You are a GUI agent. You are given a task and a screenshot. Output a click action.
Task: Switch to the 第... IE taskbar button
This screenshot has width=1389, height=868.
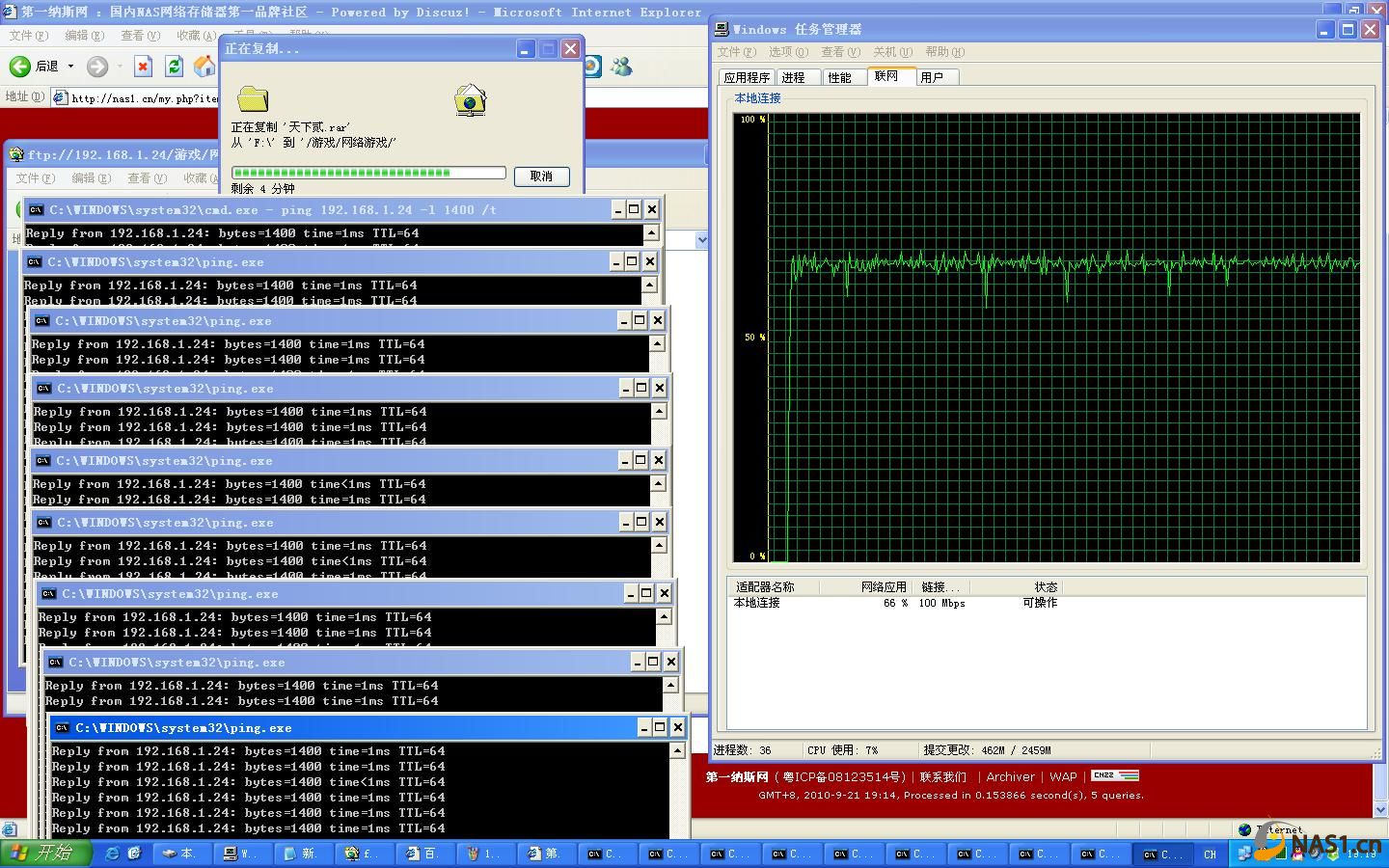pyautogui.click(x=545, y=854)
